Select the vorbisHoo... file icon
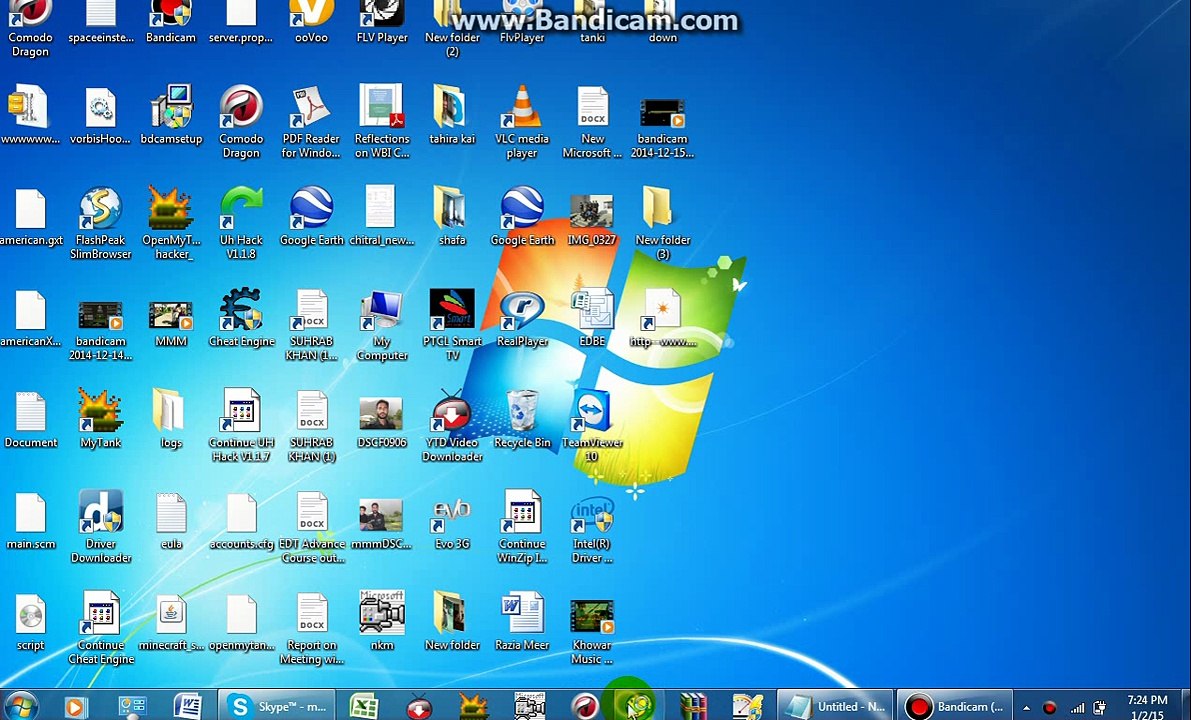The width and height of the screenshot is (1191, 720). tap(100, 115)
